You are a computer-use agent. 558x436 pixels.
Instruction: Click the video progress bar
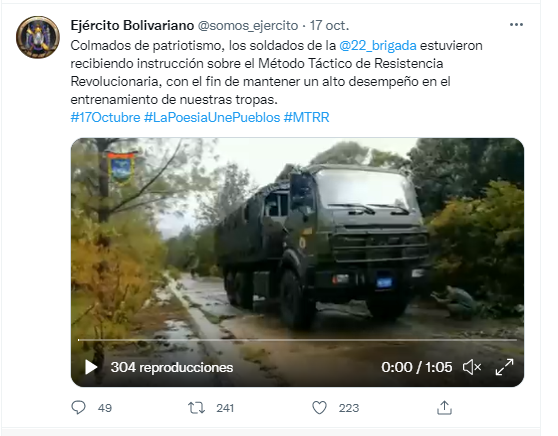[297, 340]
